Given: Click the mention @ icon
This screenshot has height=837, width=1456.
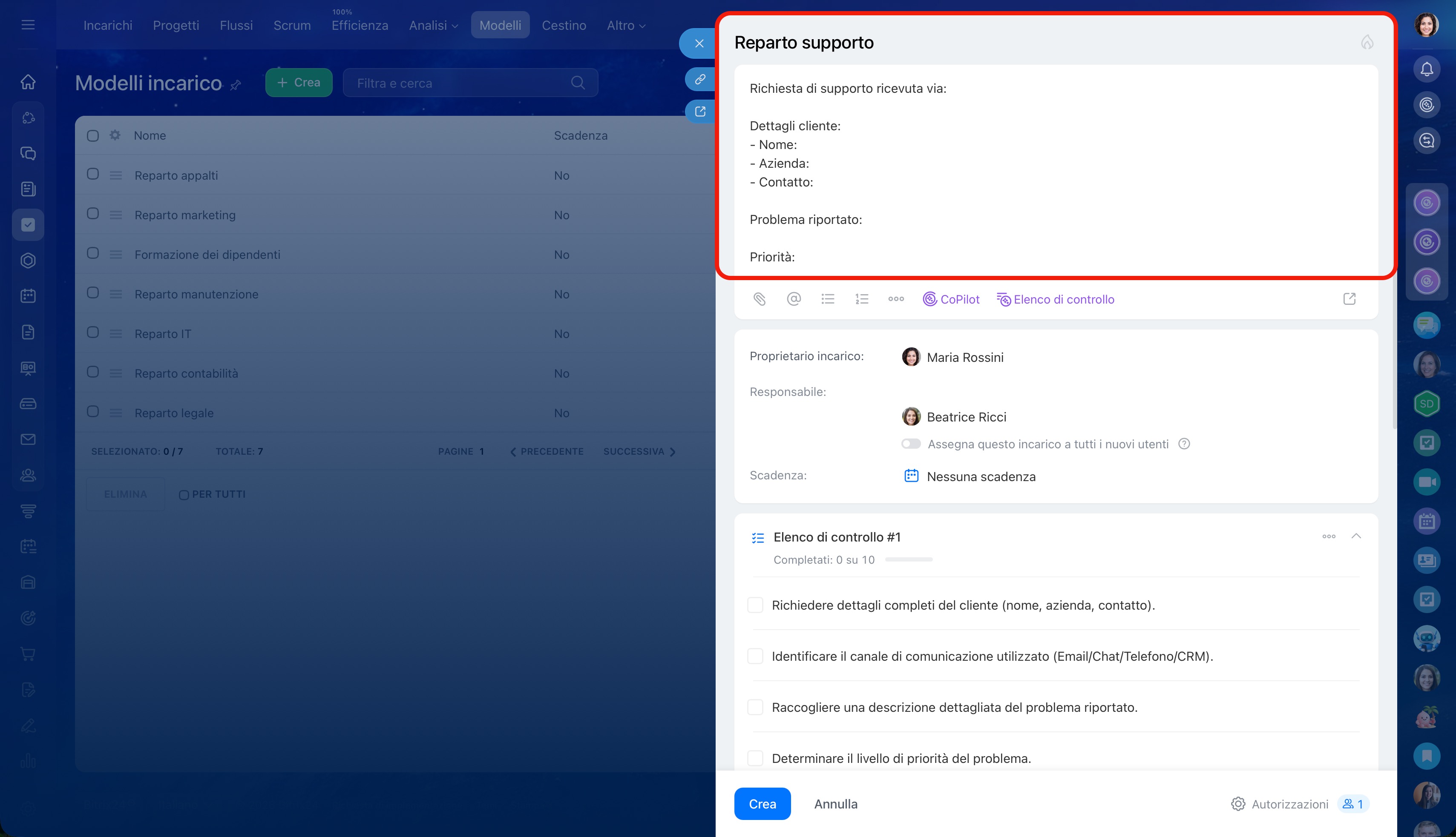Looking at the screenshot, I should coord(794,299).
